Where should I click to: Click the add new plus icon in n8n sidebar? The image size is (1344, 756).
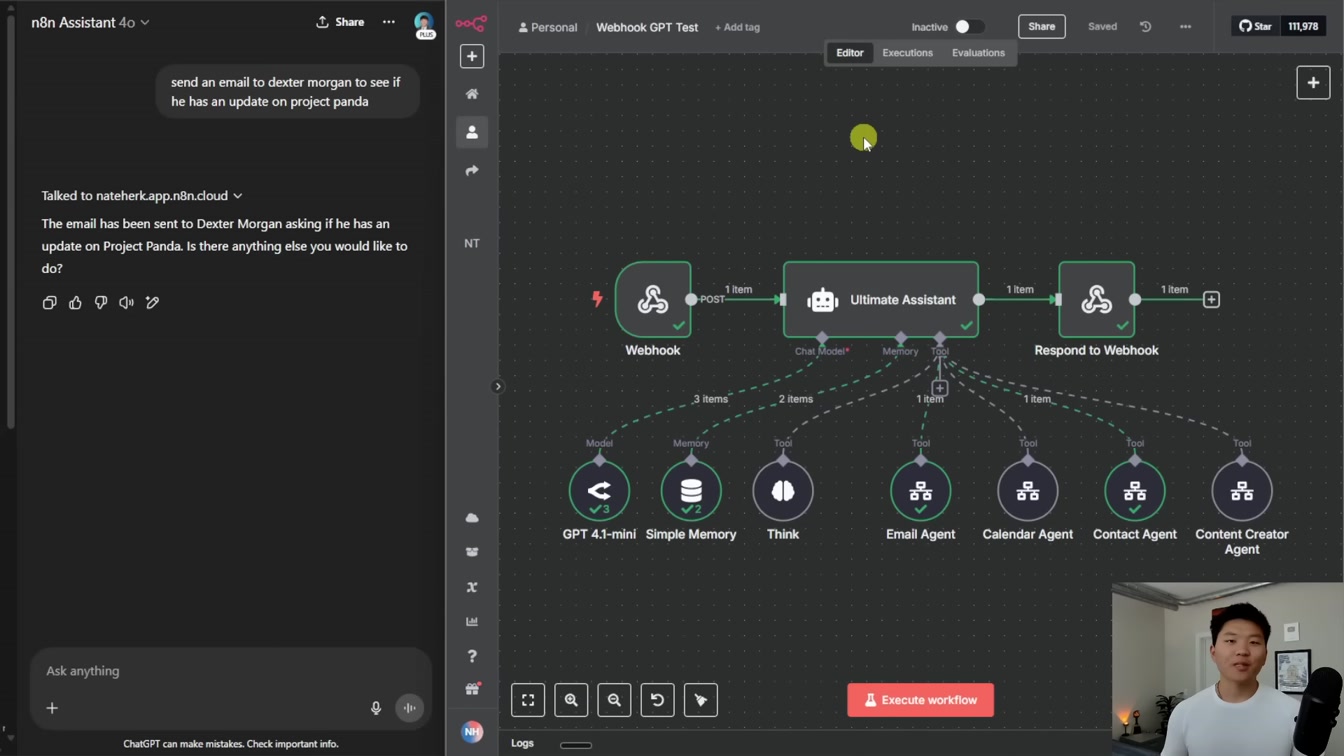point(472,56)
